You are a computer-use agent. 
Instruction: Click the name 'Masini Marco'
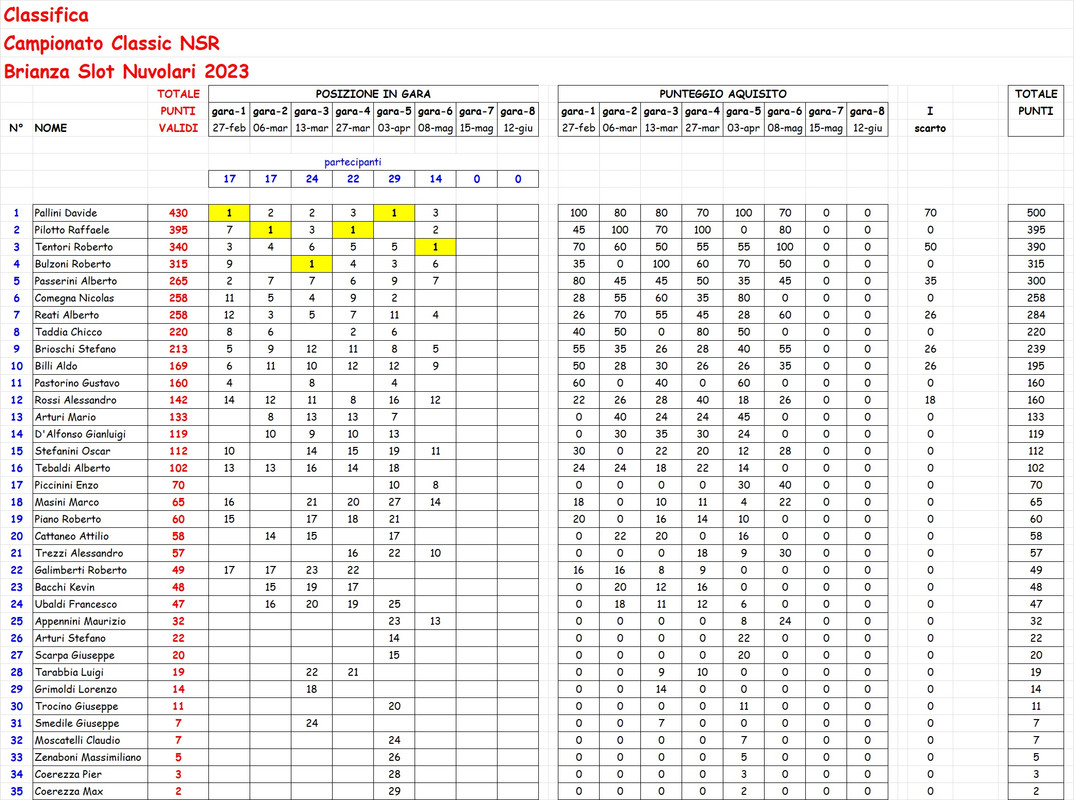66,502
